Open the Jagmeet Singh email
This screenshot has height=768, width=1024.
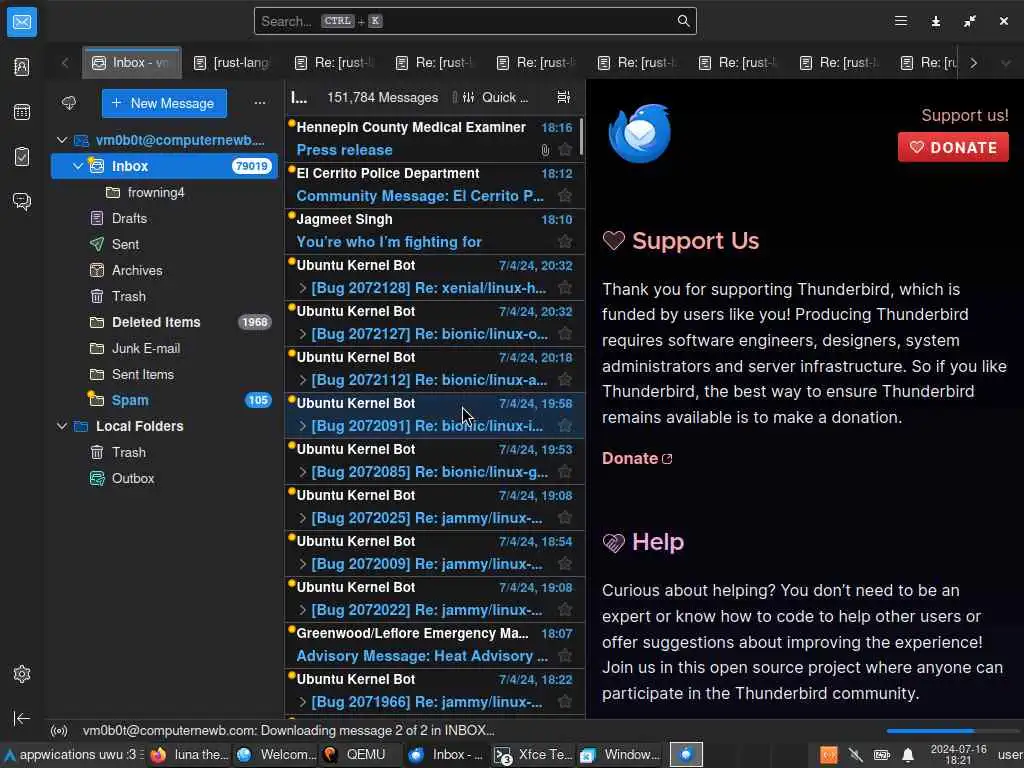tap(434, 231)
